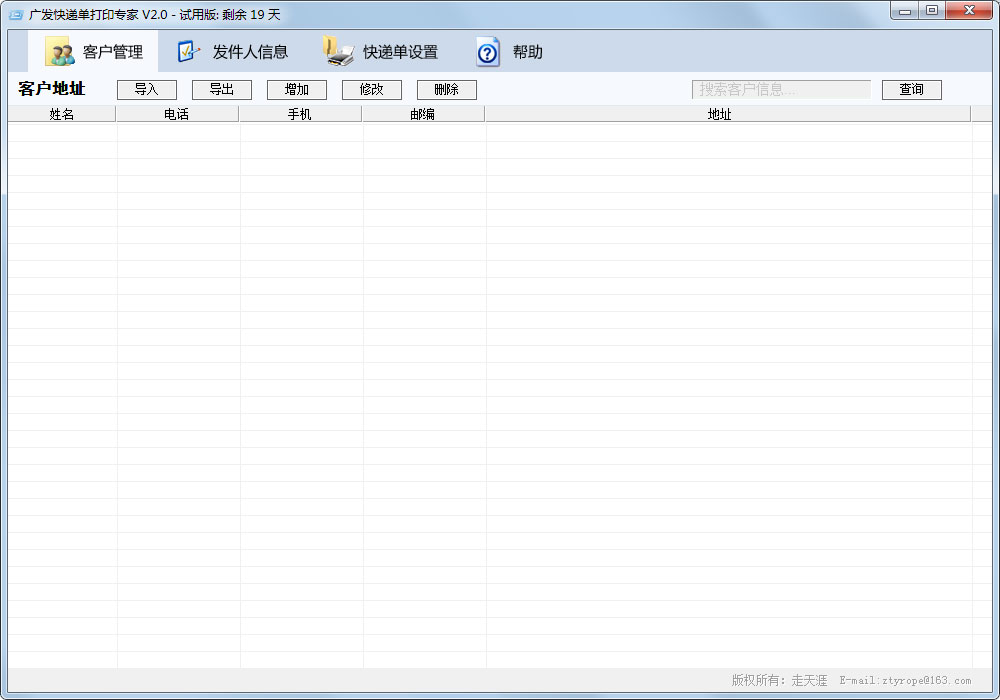Click the 发件人信息 checklist icon
The width and height of the screenshot is (1000, 700).
pyautogui.click(x=189, y=52)
